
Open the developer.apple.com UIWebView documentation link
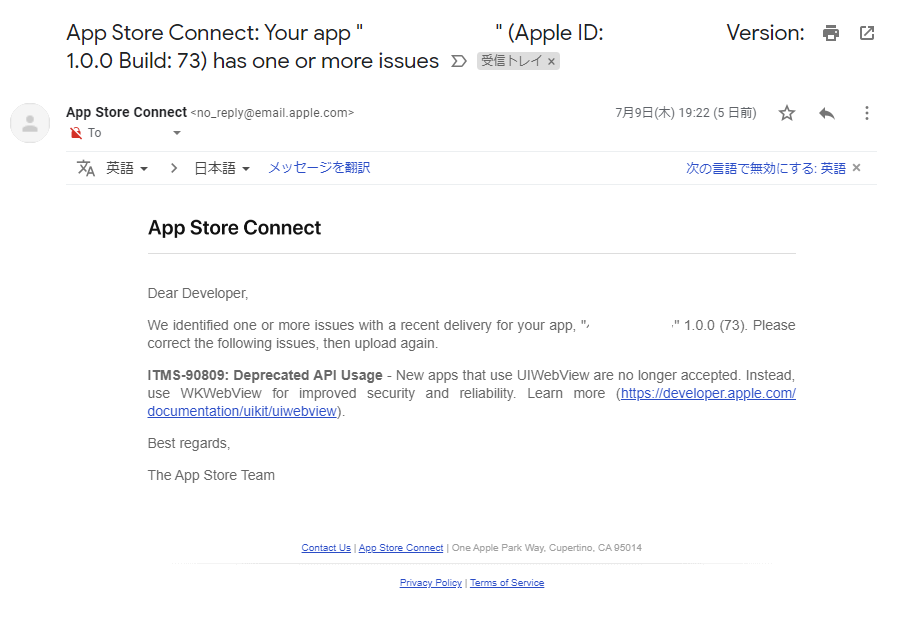coord(708,394)
